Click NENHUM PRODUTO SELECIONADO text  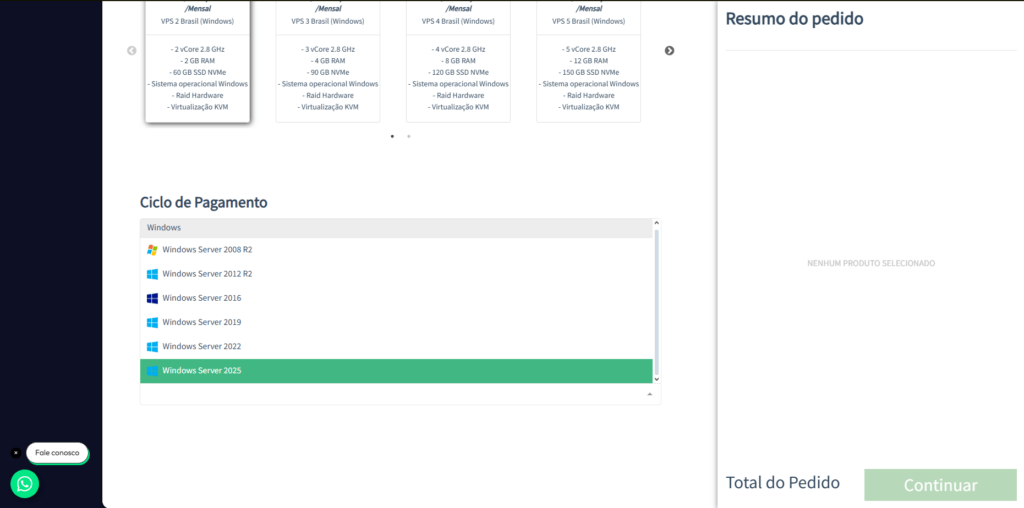click(x=871, y=263)
